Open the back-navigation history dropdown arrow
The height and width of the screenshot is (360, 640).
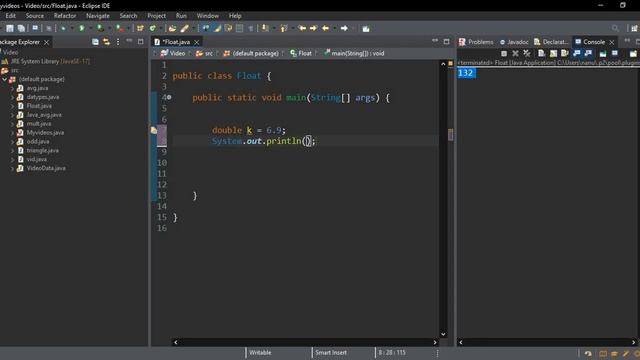tap(334, 28)
